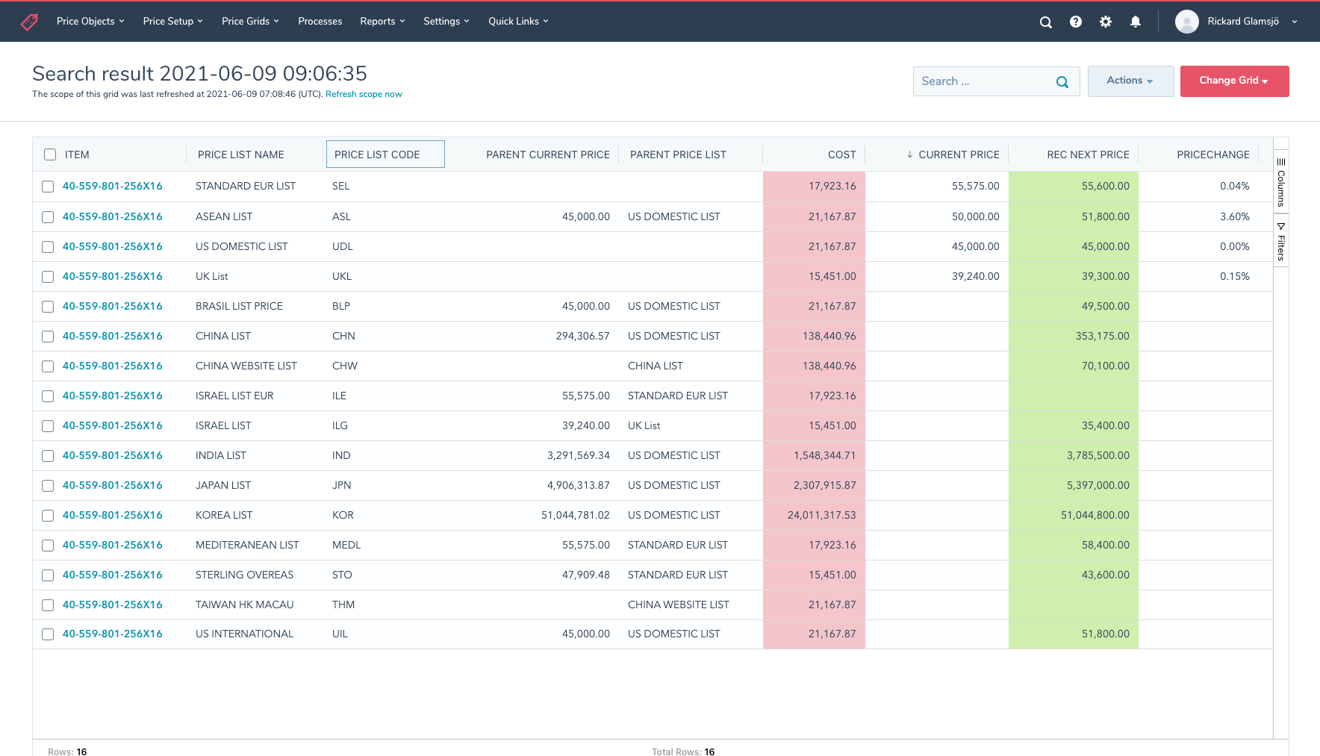Expand the user menu chevron beside Rickard Glamsjö
The width and height of the screenshot is (1320, 756).
(1295, 22)
